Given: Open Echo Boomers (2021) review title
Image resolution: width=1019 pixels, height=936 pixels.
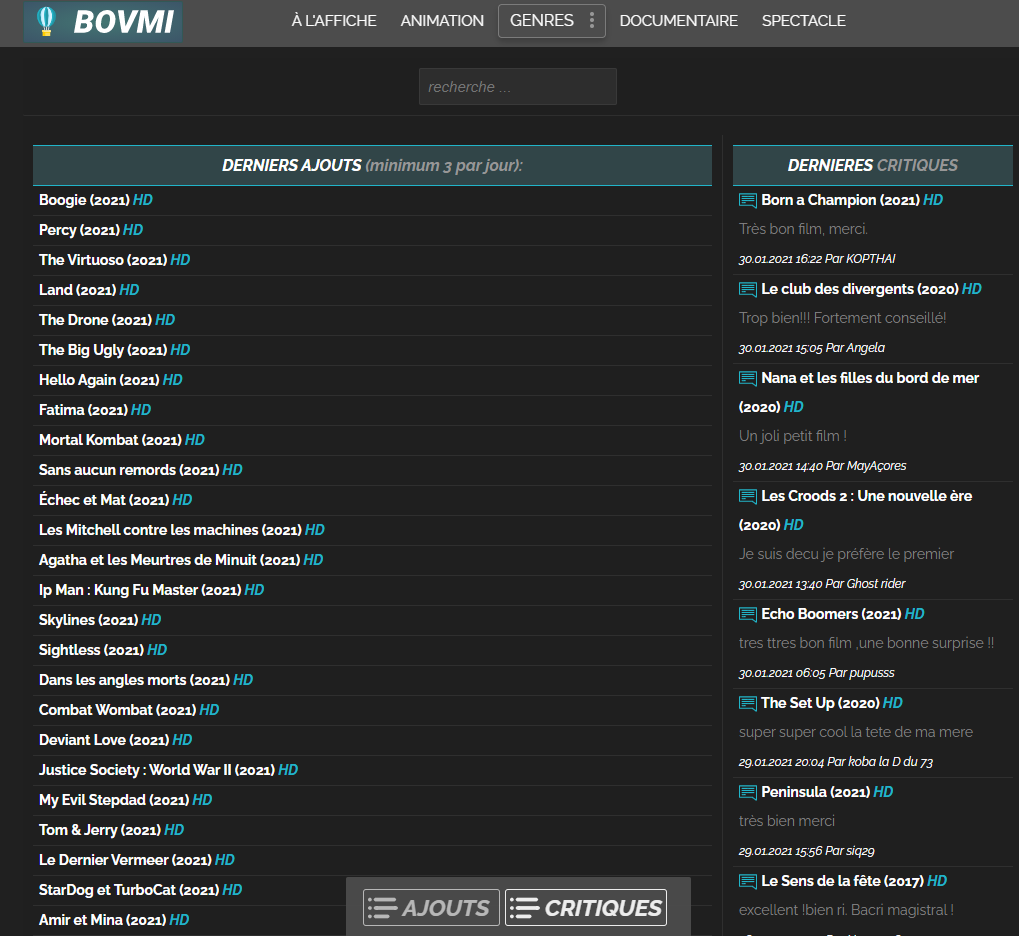Looking at the screenshot, I should point(843,614).
